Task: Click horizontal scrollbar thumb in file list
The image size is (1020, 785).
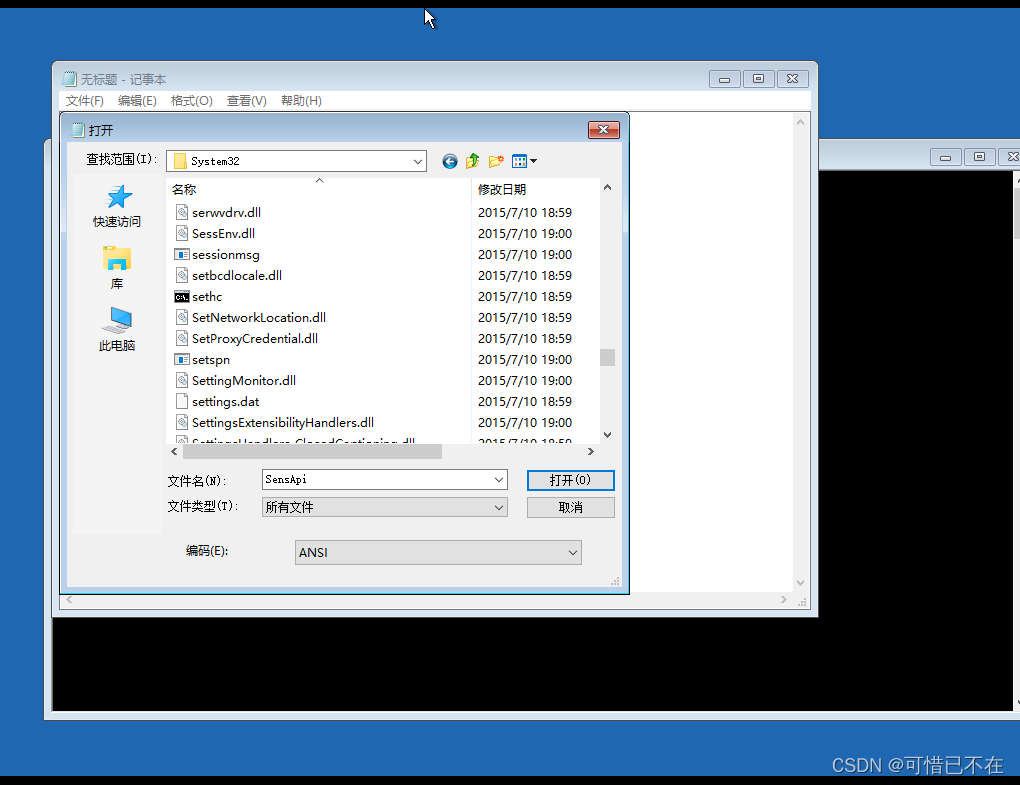Action: click(312, 451)
